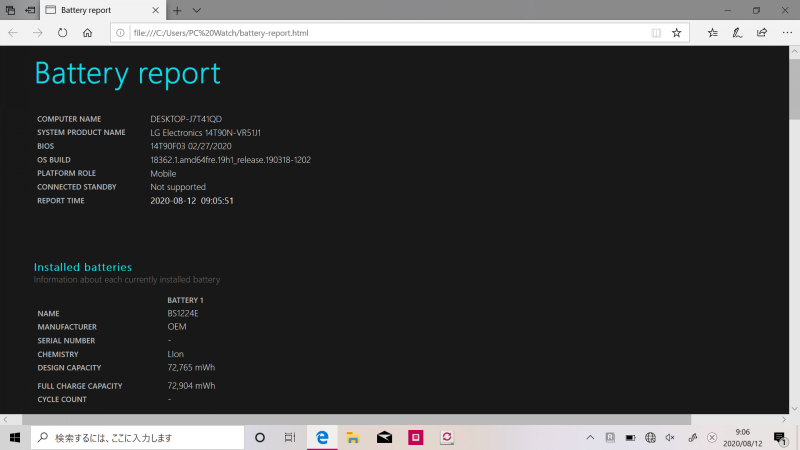The width and height of the screenshot is (800, 450).
Task: Select the chemistry value LIon
Action: tap(176, 354)
